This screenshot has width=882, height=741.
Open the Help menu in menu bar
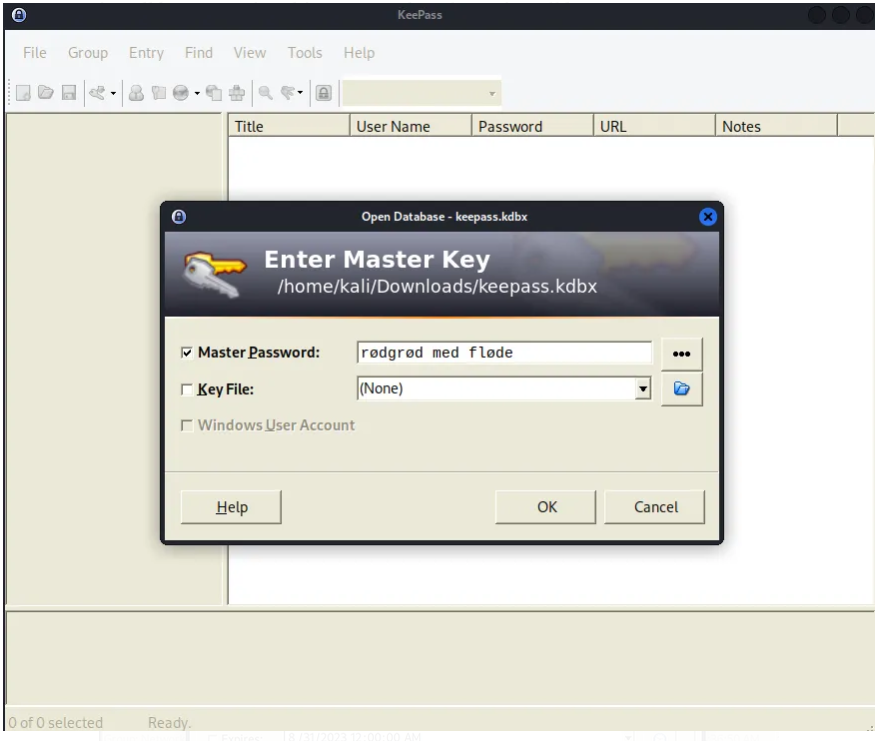[359, 53]
